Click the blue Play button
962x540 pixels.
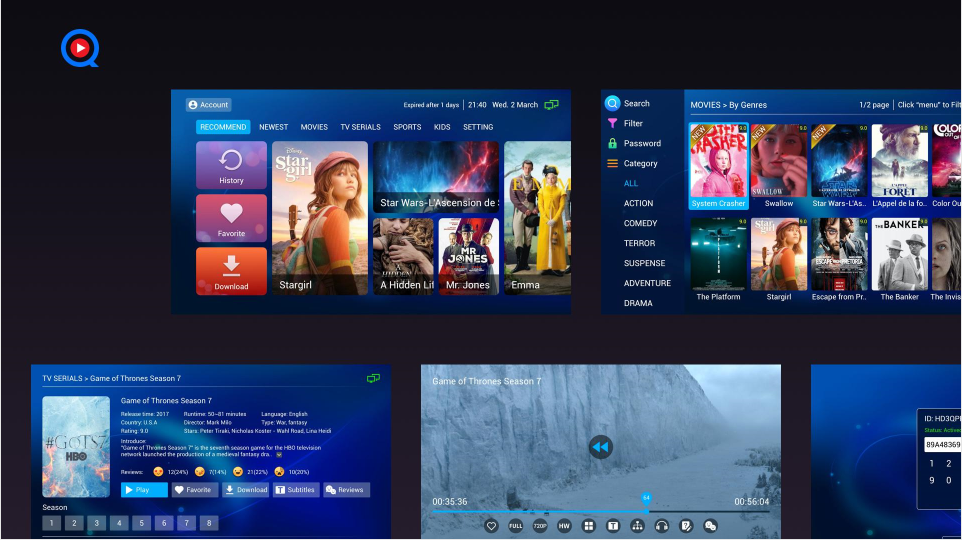144,490
